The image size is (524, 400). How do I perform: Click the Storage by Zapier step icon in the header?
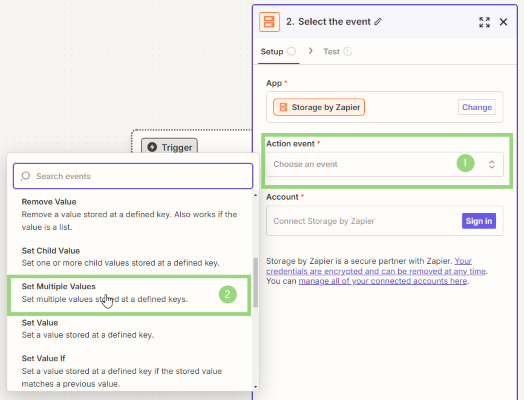269,22
